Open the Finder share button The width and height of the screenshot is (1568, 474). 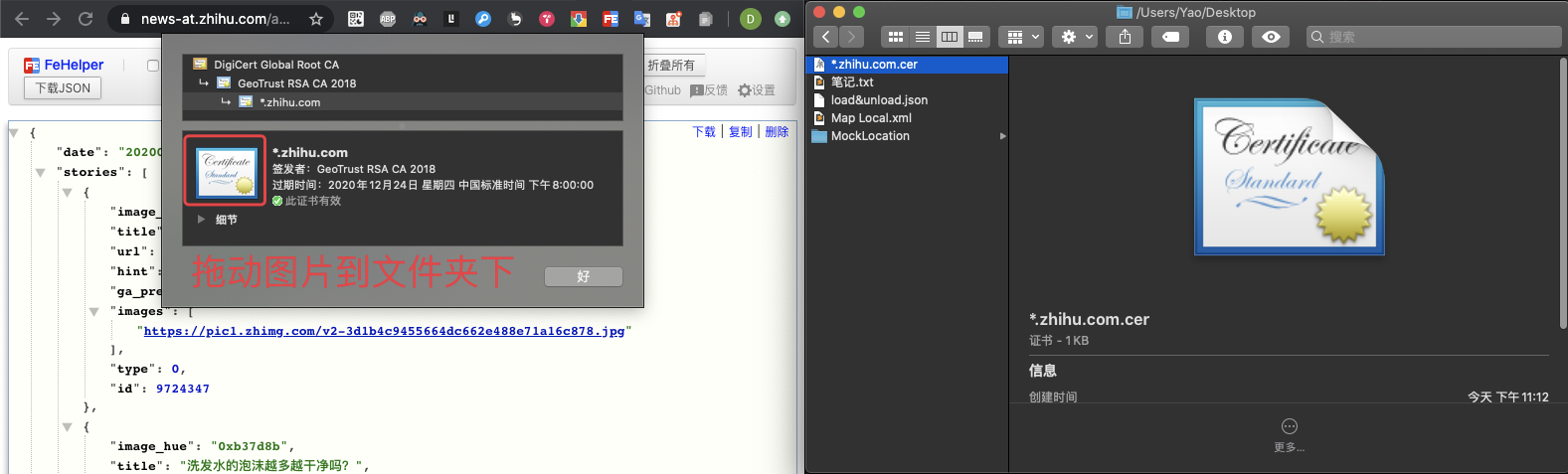point(1125,37)
